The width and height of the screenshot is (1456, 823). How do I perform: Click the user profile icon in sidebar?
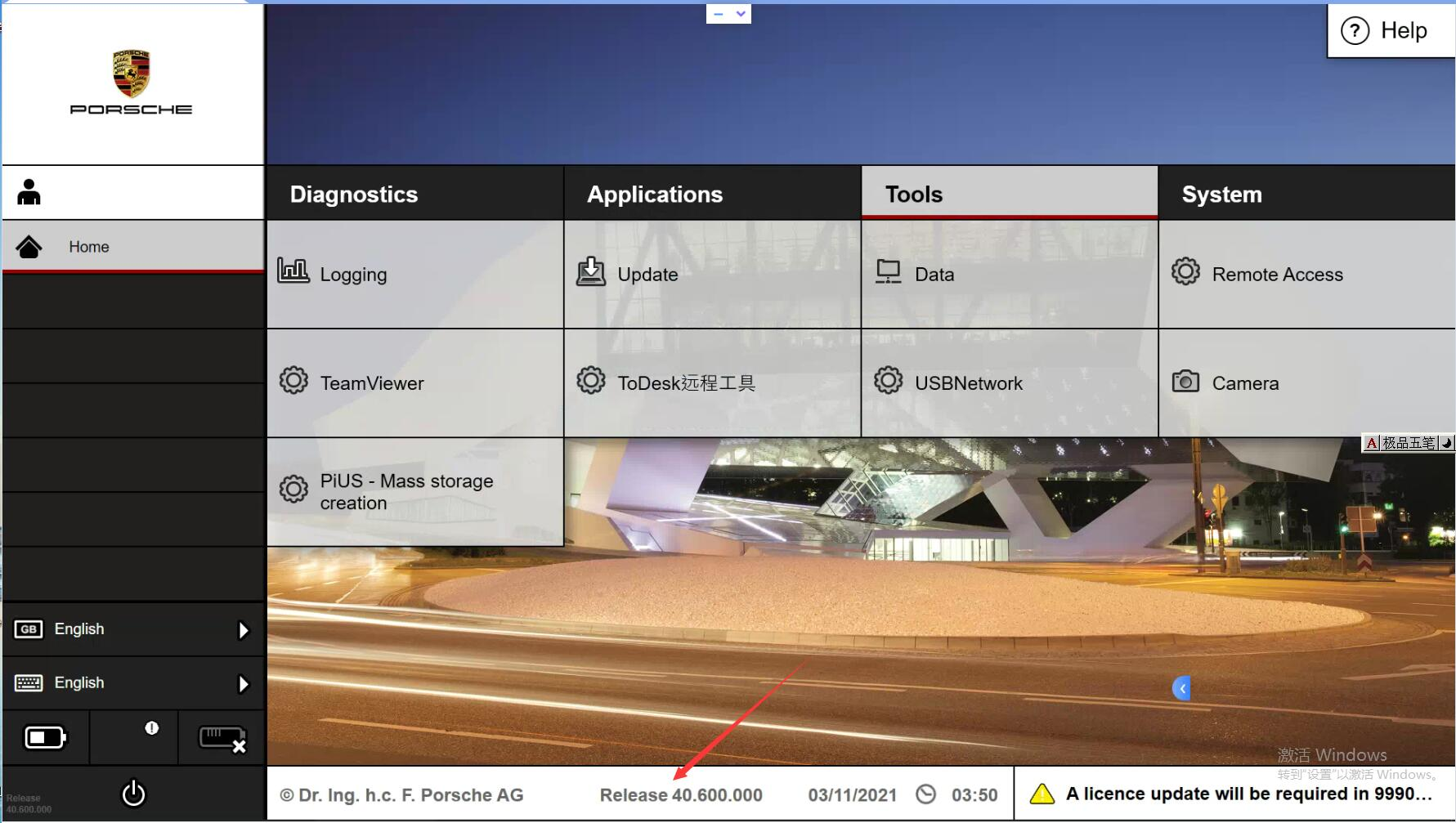click(29, 193)
